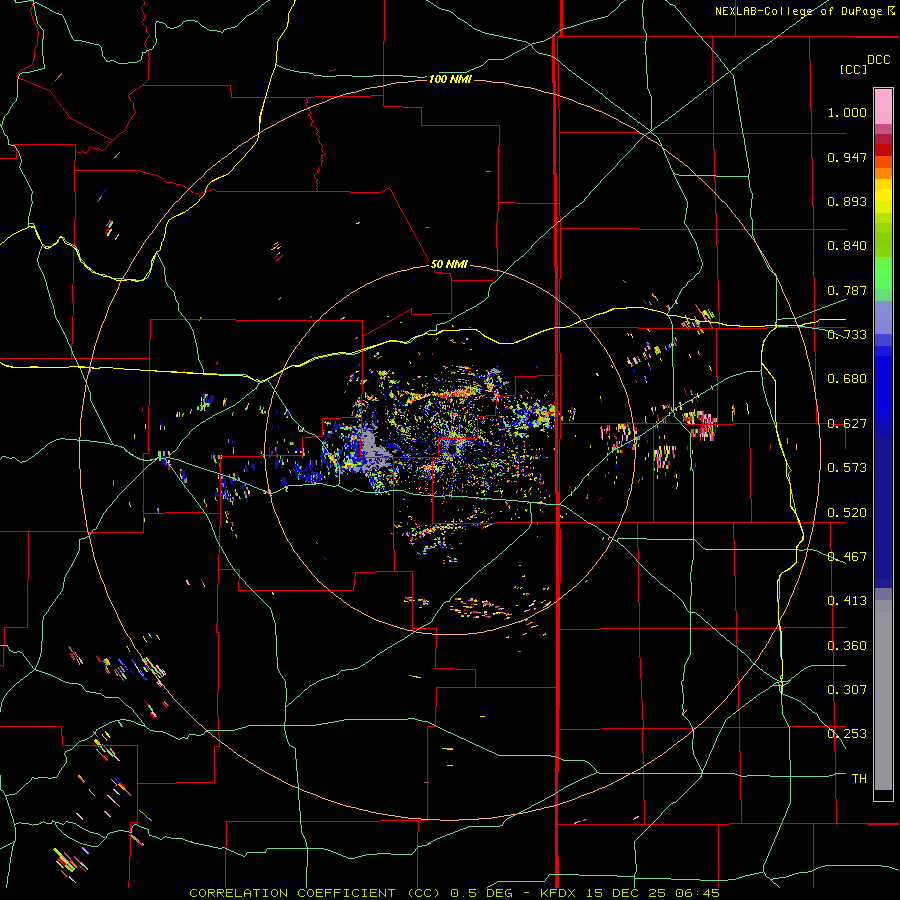Viewport: 900px width, 900px height.
Task: Click the large gray radar echo patch
Action: (x=372, y=451)
